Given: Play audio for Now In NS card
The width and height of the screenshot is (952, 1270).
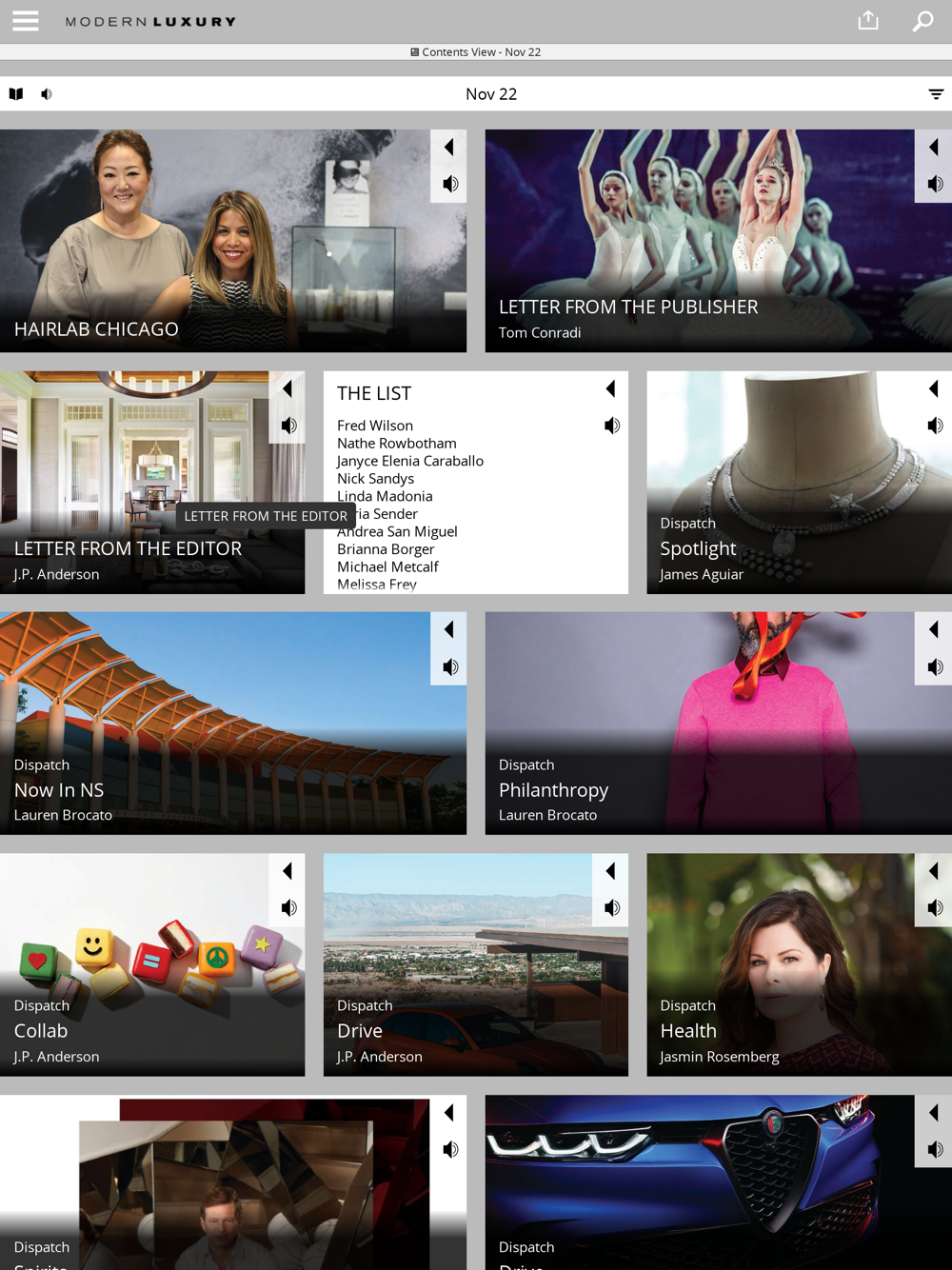Looking at the screenshot, I should click(450, 667).
